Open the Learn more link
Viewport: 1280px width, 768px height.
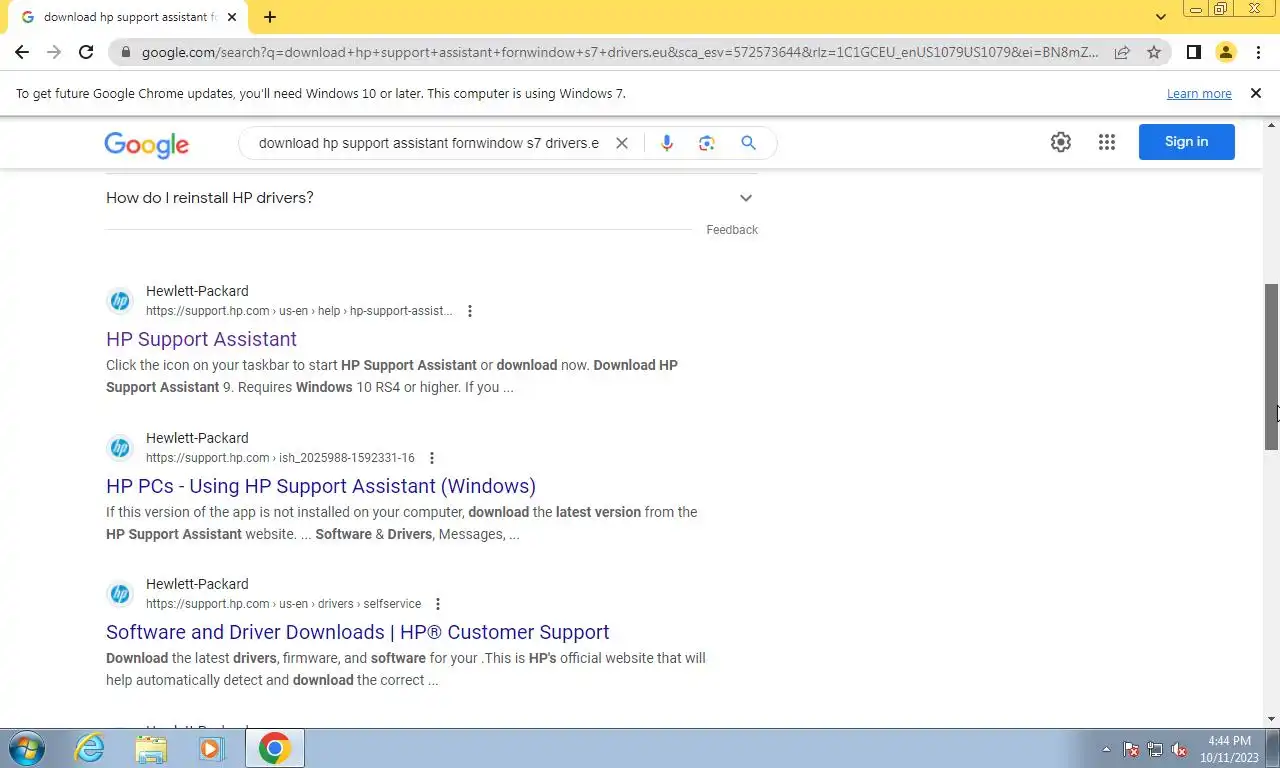click(x=1199, y=93)
